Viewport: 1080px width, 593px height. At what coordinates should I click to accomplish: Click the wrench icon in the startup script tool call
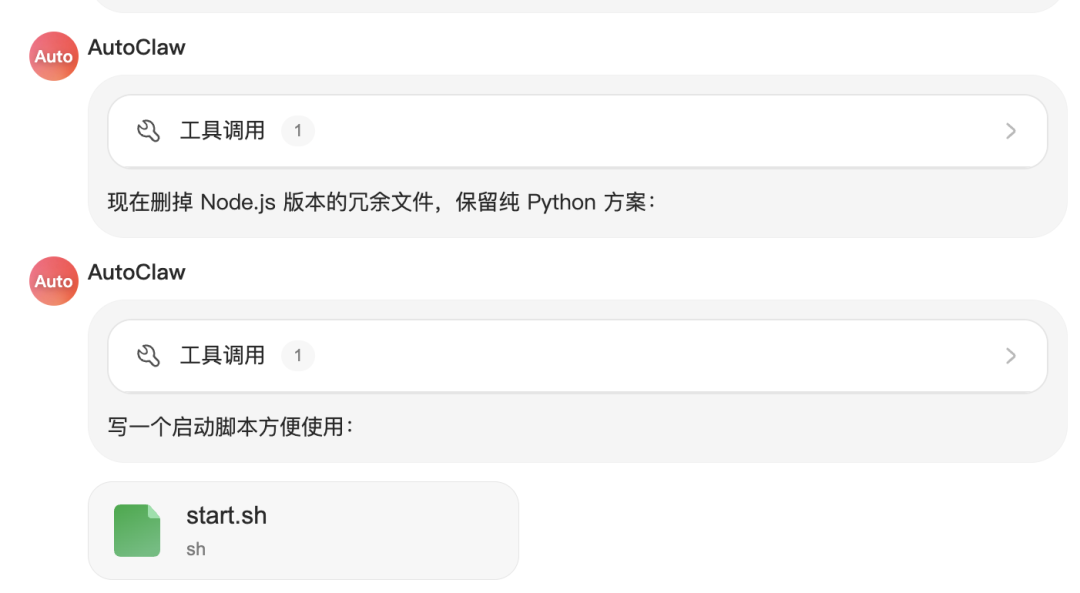(x=148, y=355)
